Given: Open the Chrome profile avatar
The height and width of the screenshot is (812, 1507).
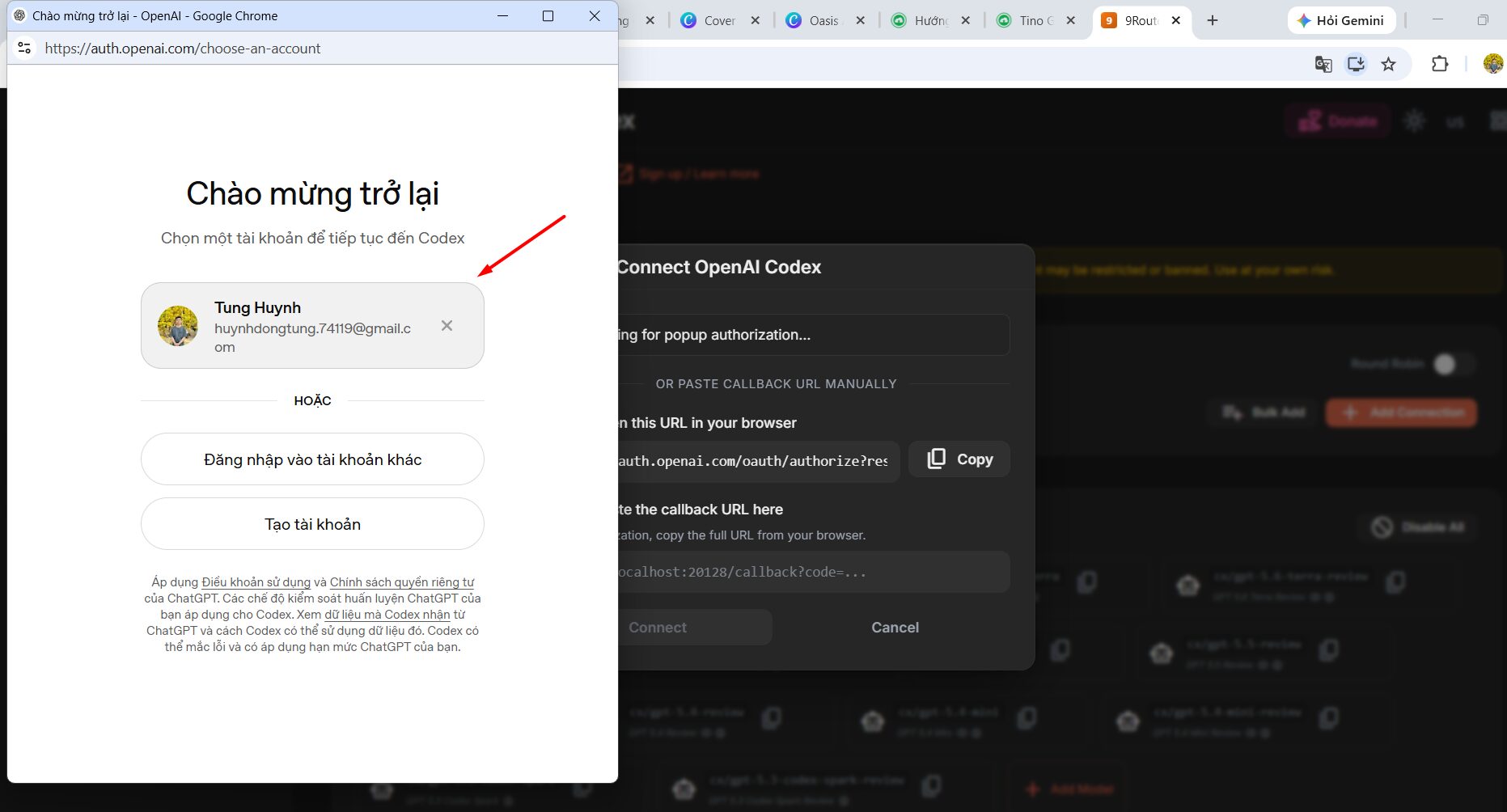Looking at the screenshot, I should pyautogui.click(x=1494, y=64).
